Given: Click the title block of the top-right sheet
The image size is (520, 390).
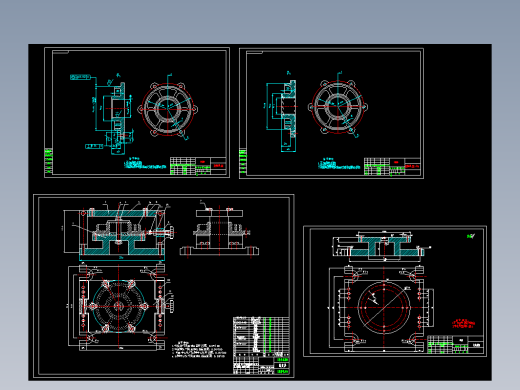Looking at the screenshot, I should (x=392, y=167).
